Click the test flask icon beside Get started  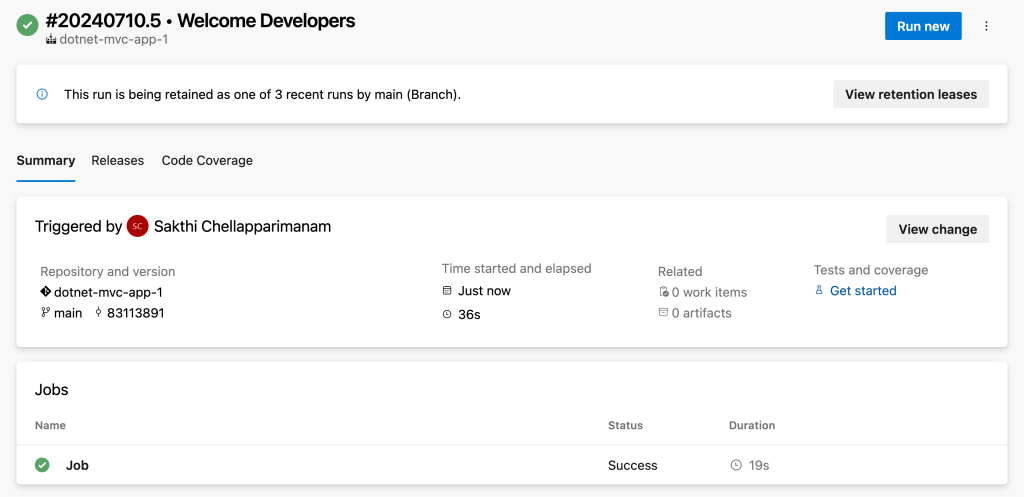tap(819, 291)
